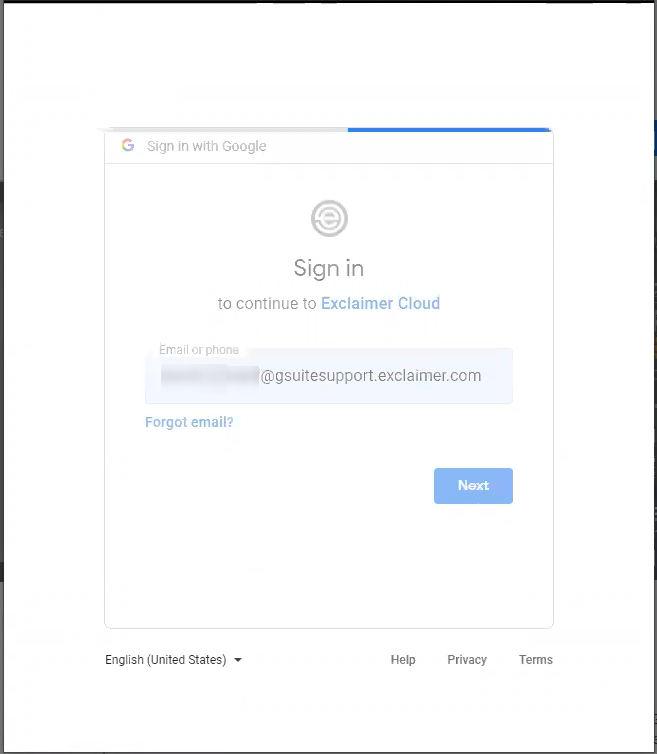Click the gray segment of the loading bar
The image size is (657, 754).
225,129
